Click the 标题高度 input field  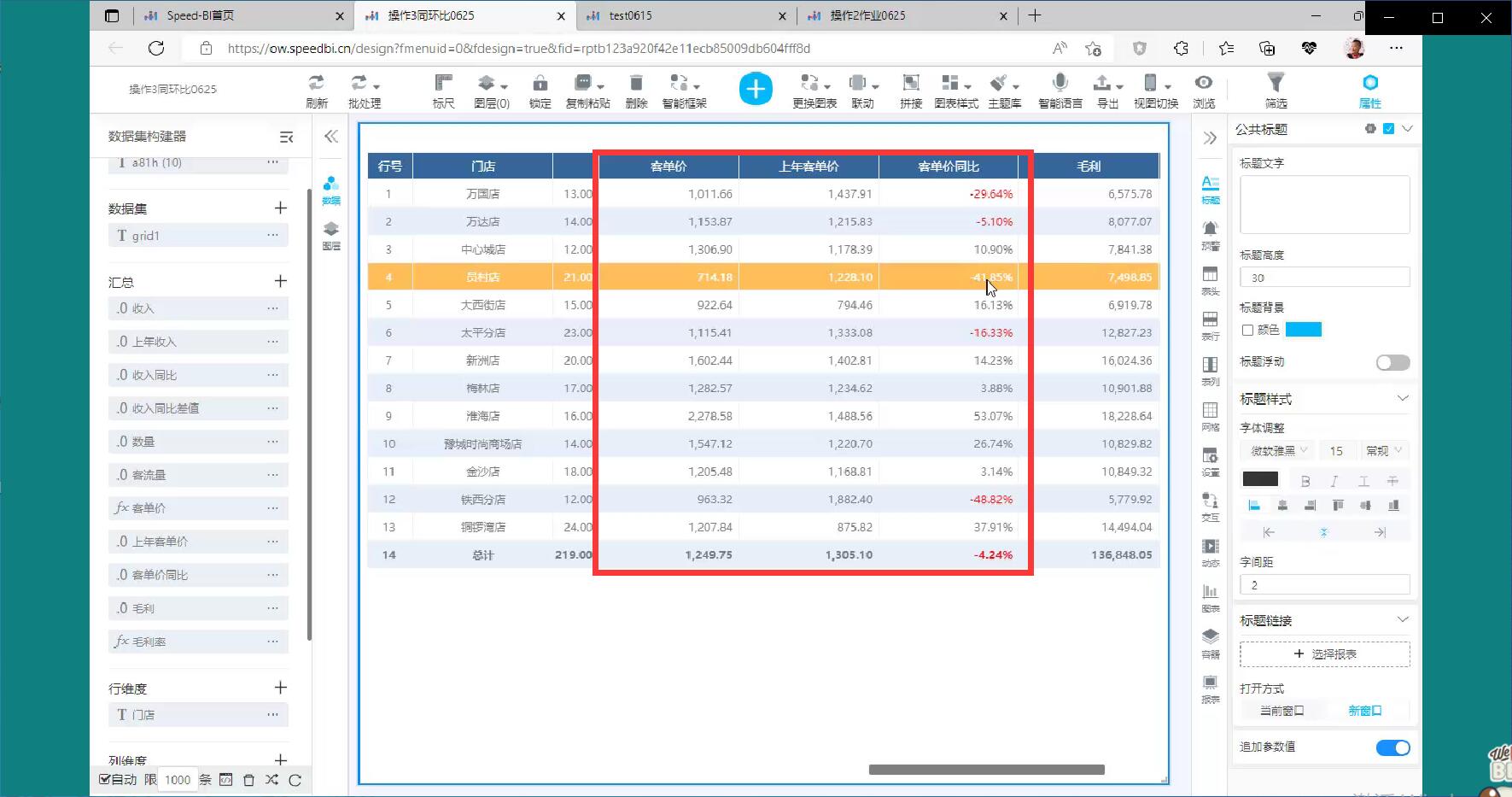click(1324, 278)
